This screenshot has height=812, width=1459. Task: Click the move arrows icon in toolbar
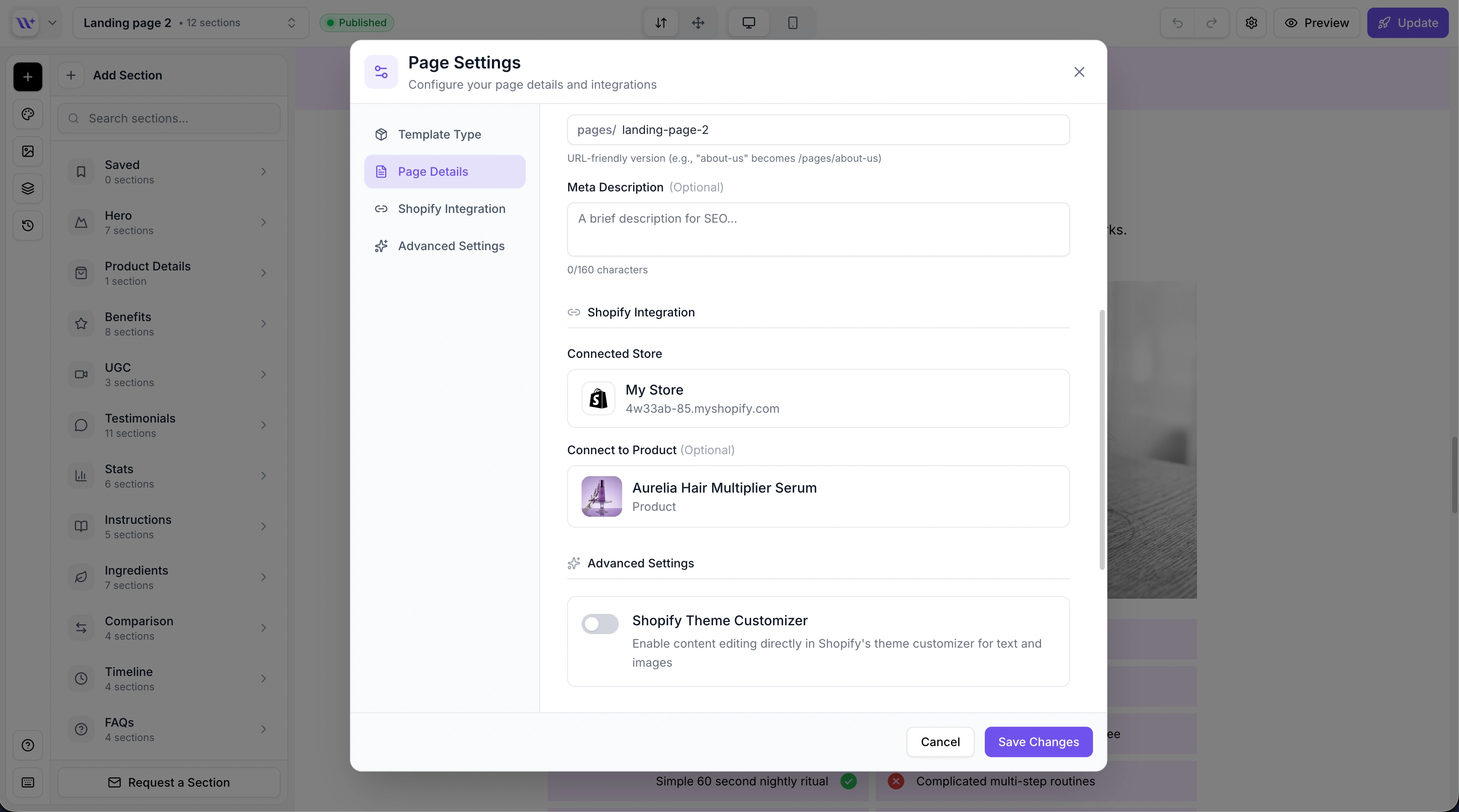698,23
